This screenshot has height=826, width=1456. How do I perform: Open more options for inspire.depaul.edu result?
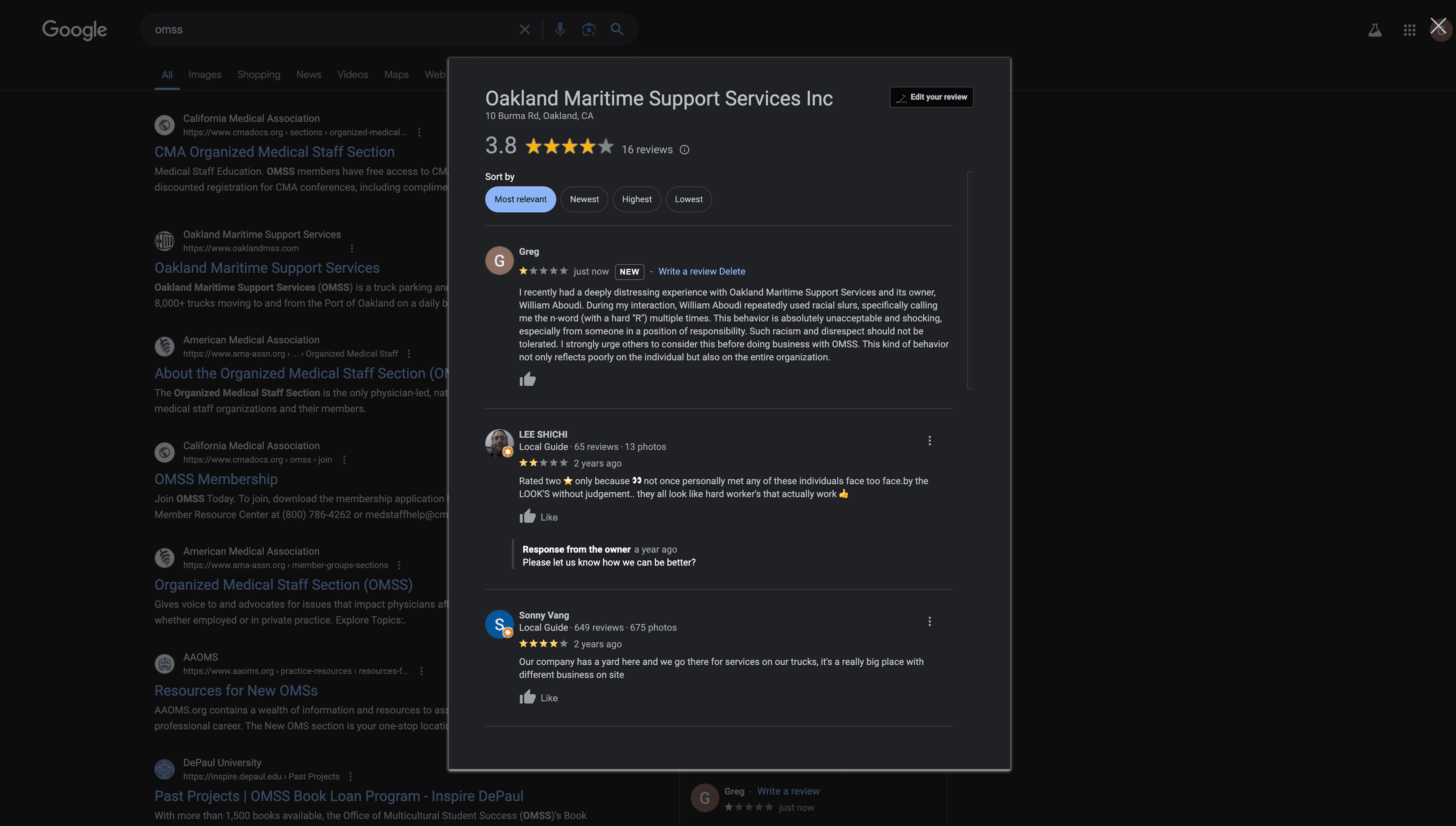click(350, 777)
